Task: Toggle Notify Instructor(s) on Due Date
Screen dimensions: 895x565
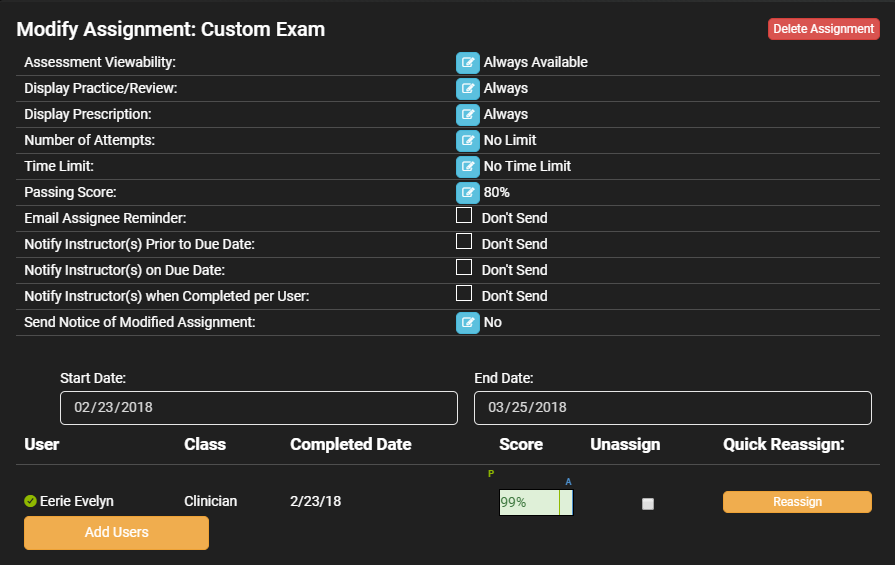Action: (x=464, y=267)
